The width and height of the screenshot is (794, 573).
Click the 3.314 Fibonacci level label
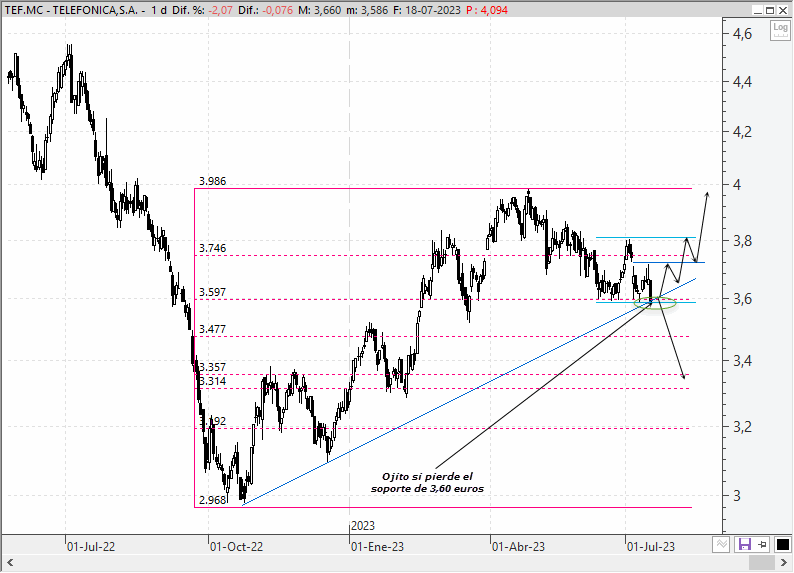[213, 381]
